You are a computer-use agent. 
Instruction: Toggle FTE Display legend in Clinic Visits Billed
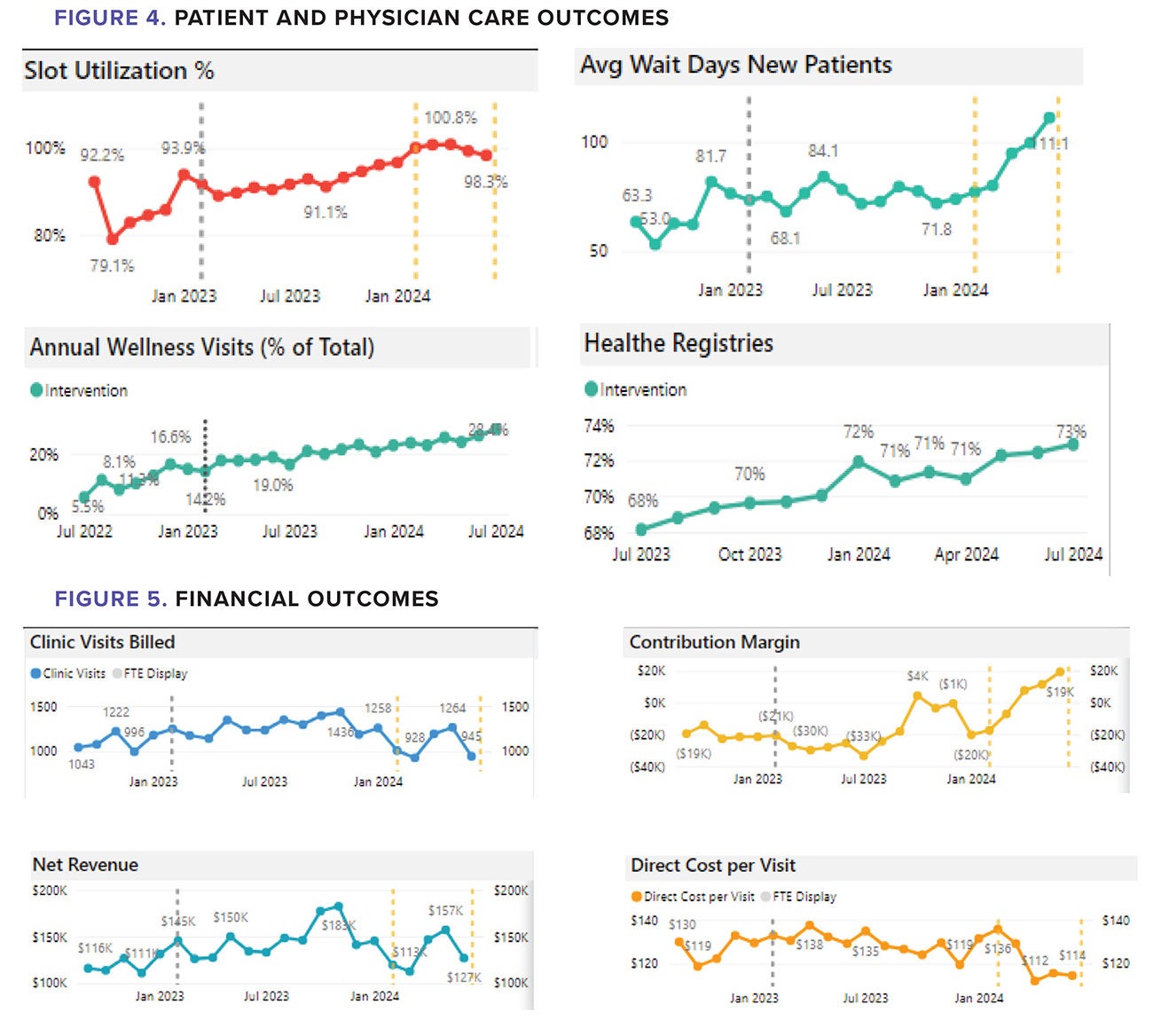(x=118, y=673)
